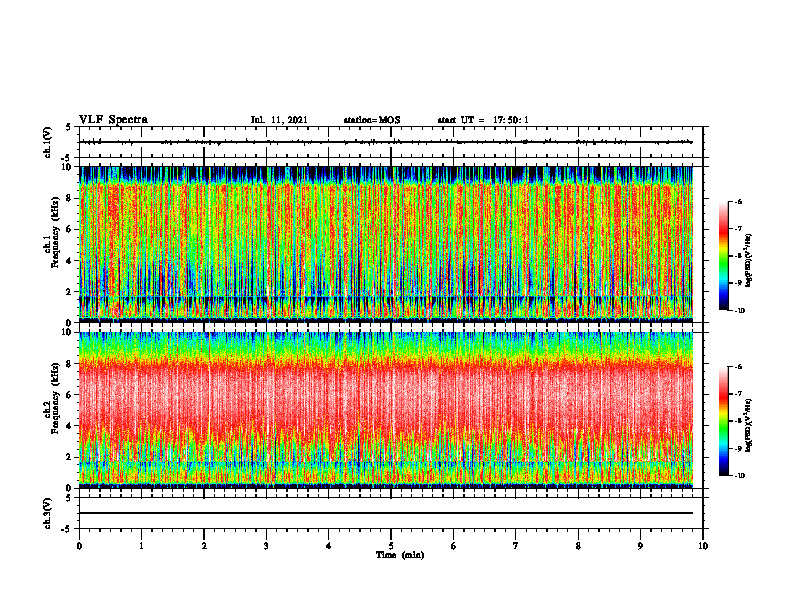The width and height of the screenshot is (792, 612).
Task: Click the log(PSD) label beside ch.1 colorbar
Action: click(749, 261)
